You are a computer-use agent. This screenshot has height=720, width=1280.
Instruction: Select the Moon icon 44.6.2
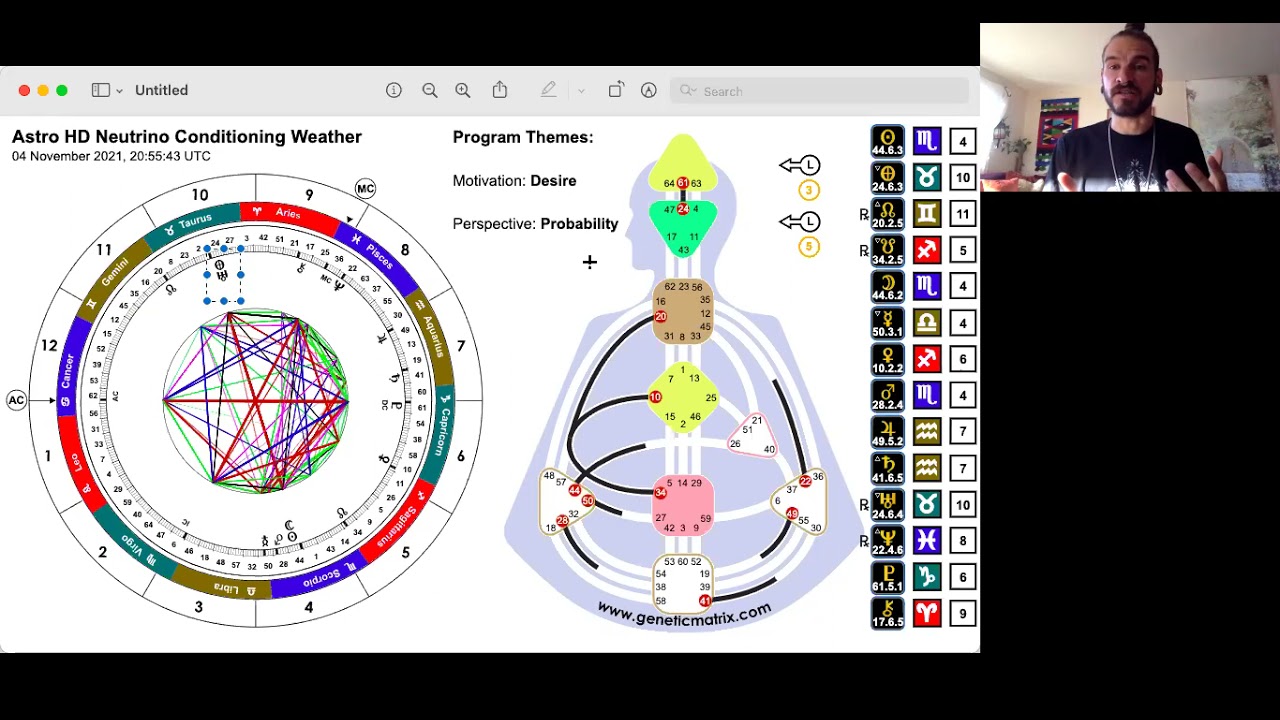point(887,286)
